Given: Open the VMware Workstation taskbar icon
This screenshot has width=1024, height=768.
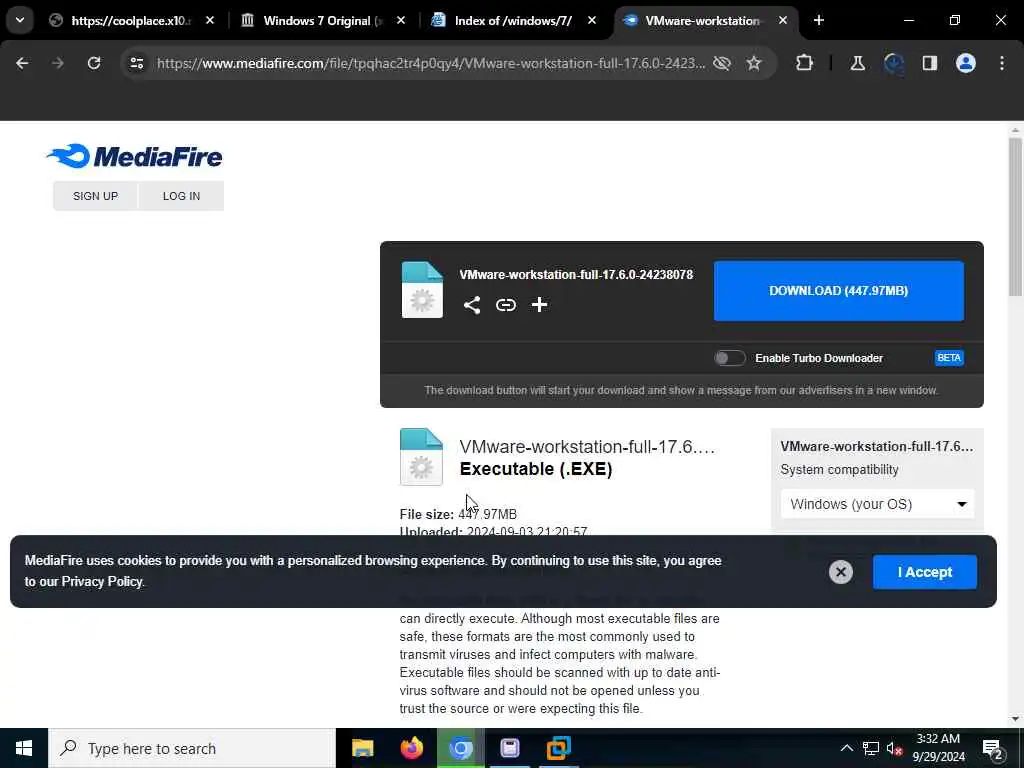Looking at the screenshot, I should [x=558, y=748].
